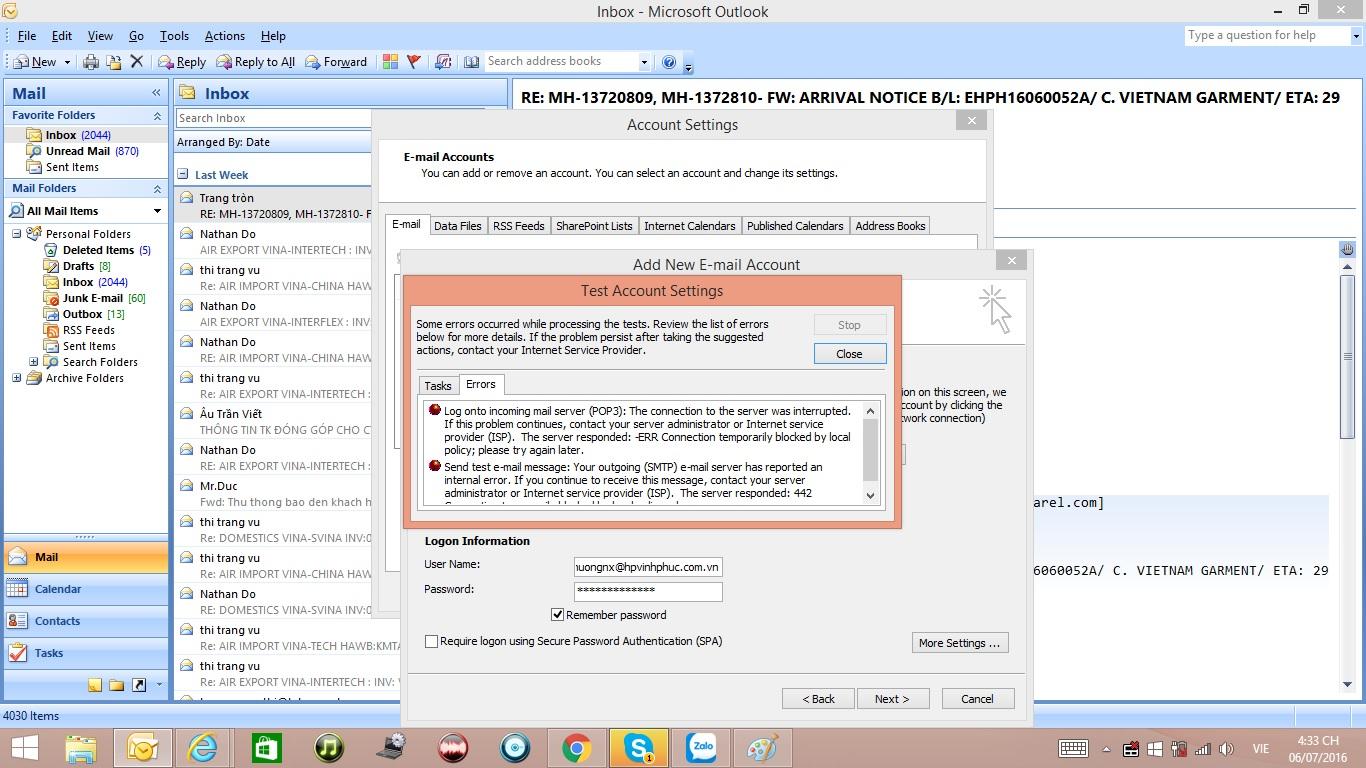Enable Require logon using Secure Password Authentication
This screenshot has height=768, width=1366.
click(432, 641)
